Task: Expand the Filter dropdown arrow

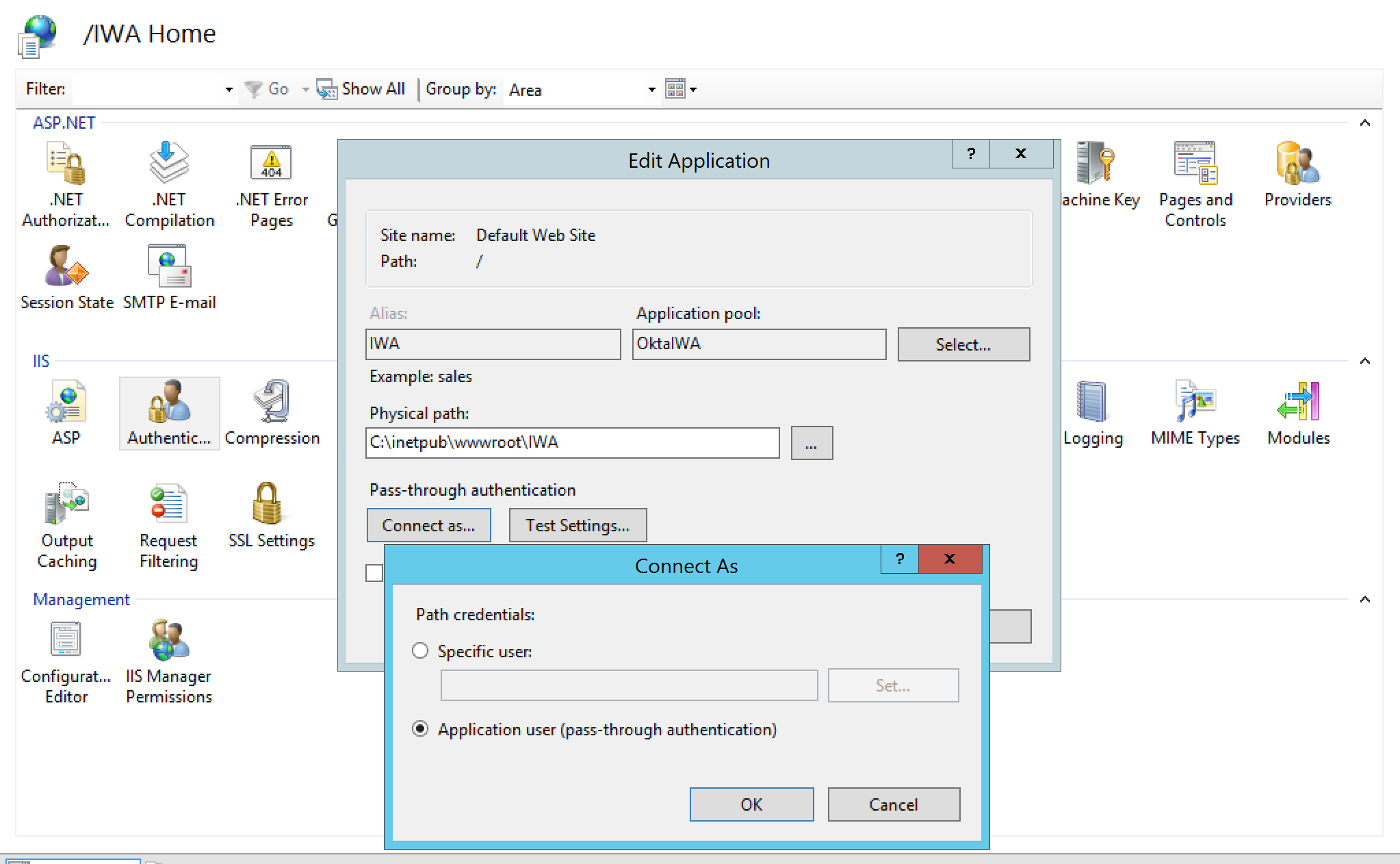Action: [229, 90]
